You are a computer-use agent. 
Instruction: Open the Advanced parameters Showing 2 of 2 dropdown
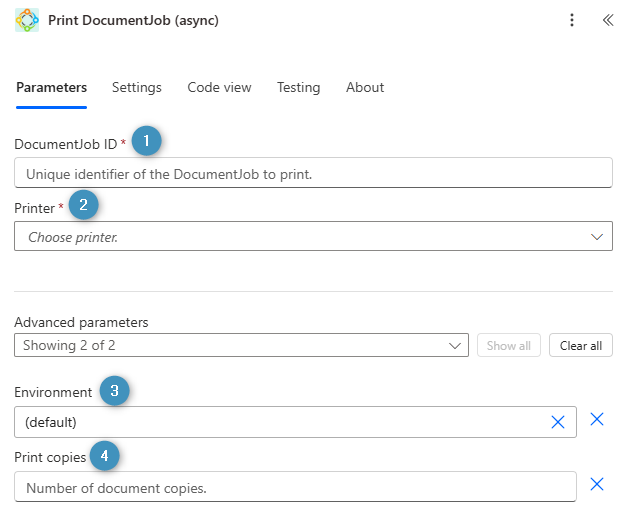point(241,346)
